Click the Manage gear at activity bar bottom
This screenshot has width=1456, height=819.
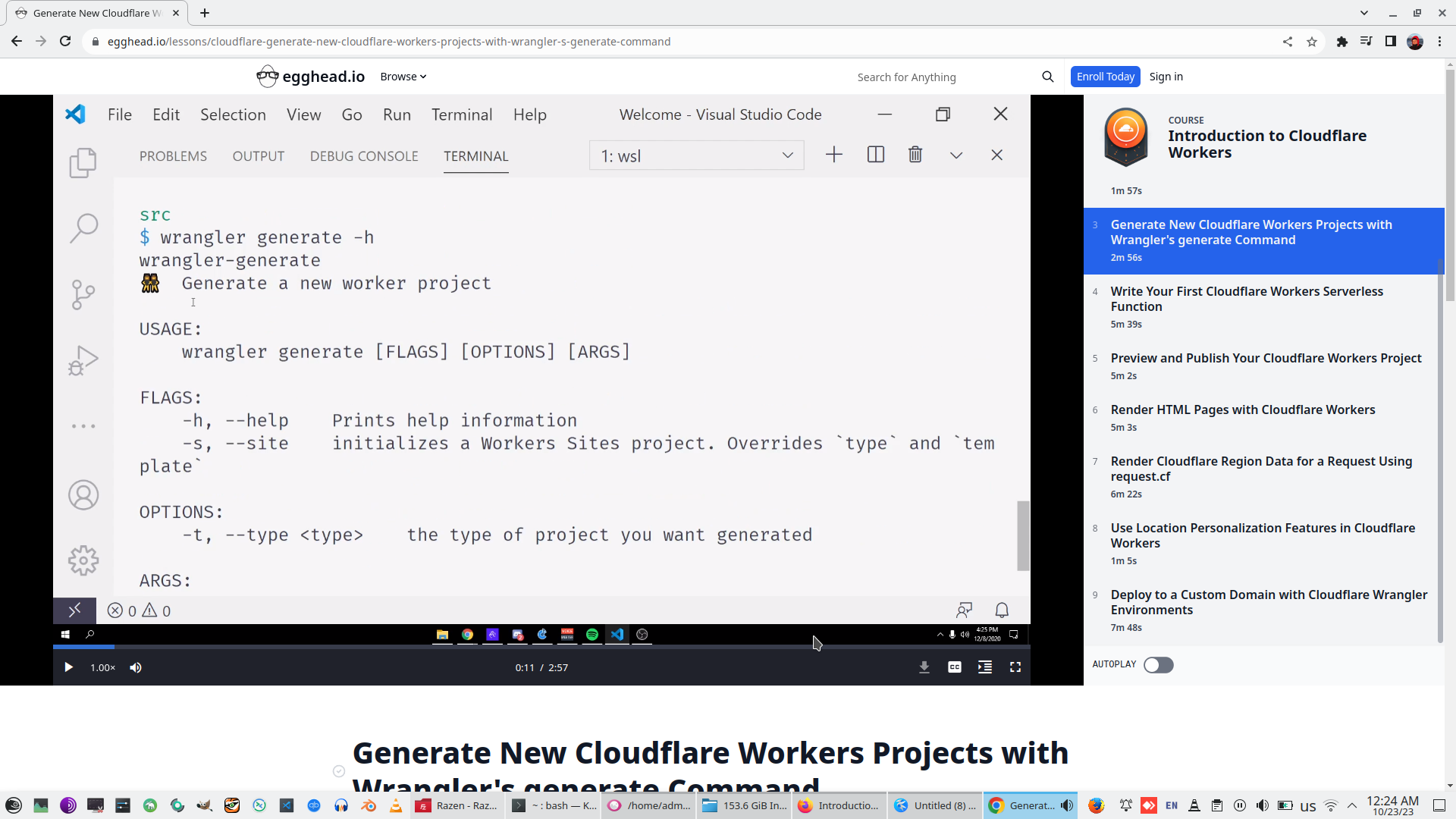(83, 560)
